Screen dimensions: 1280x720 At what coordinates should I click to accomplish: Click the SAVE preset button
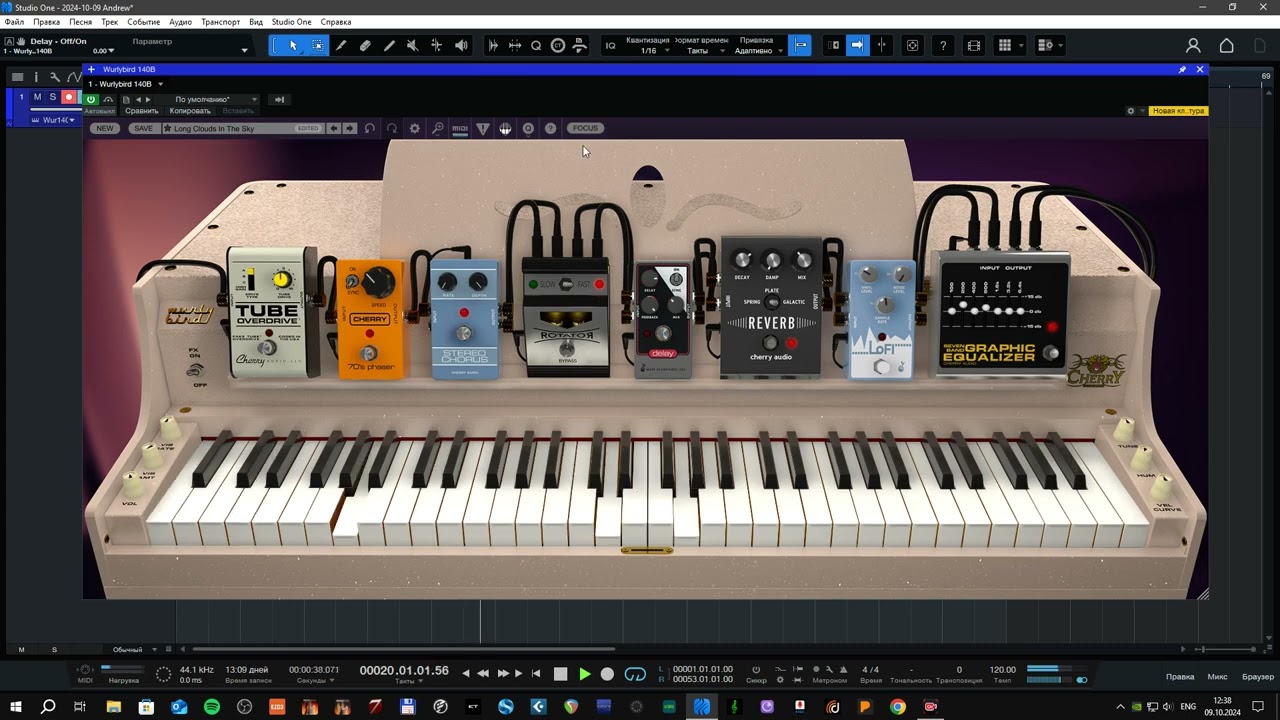point(143,128)
